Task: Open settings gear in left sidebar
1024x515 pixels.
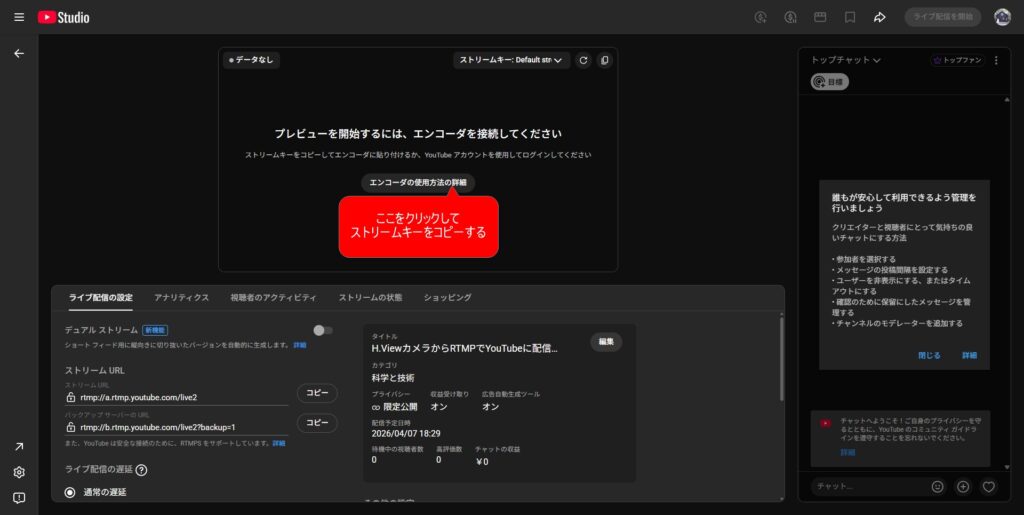Action: 19,472
